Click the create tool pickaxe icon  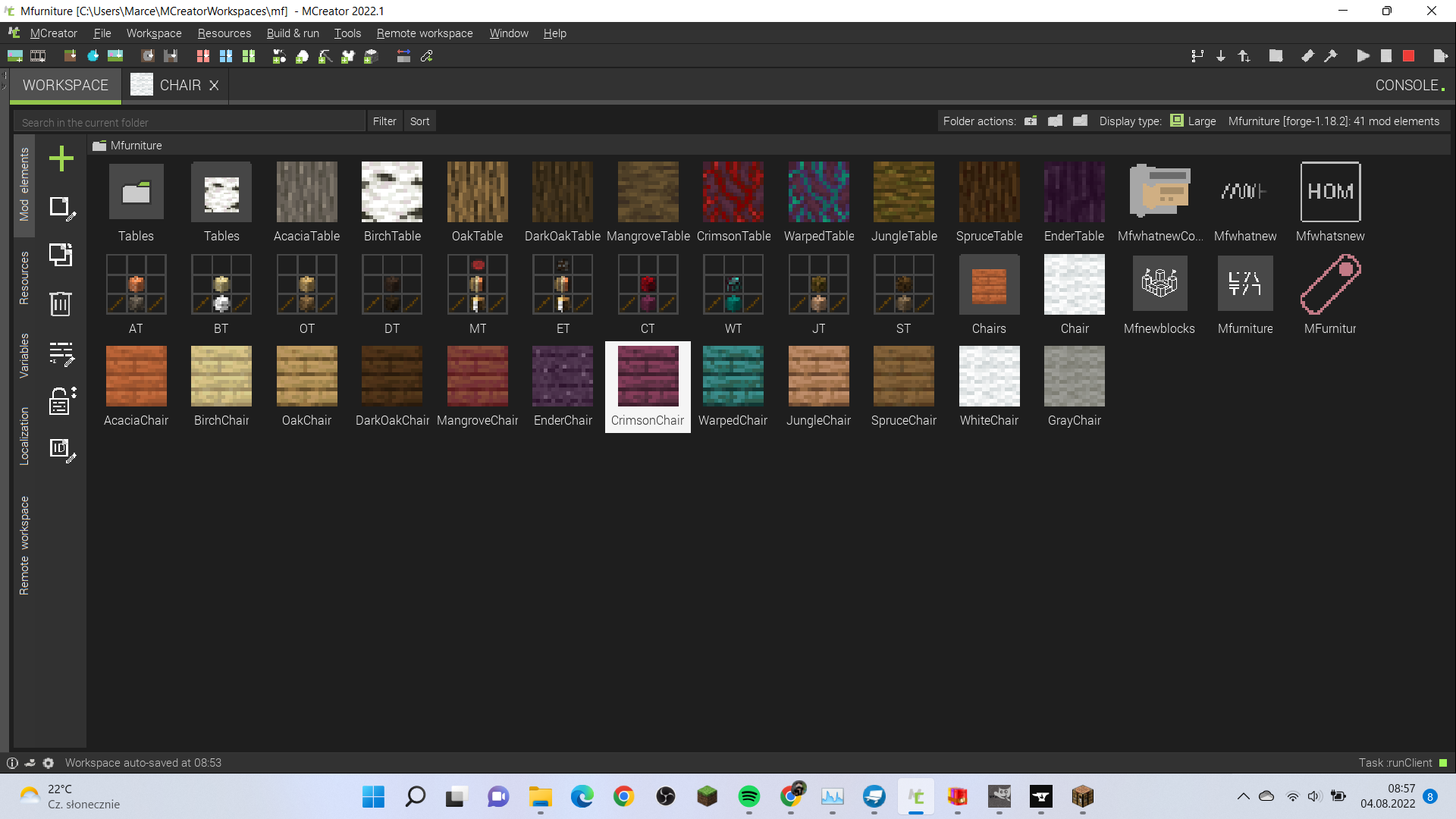(x=325, y=56)
